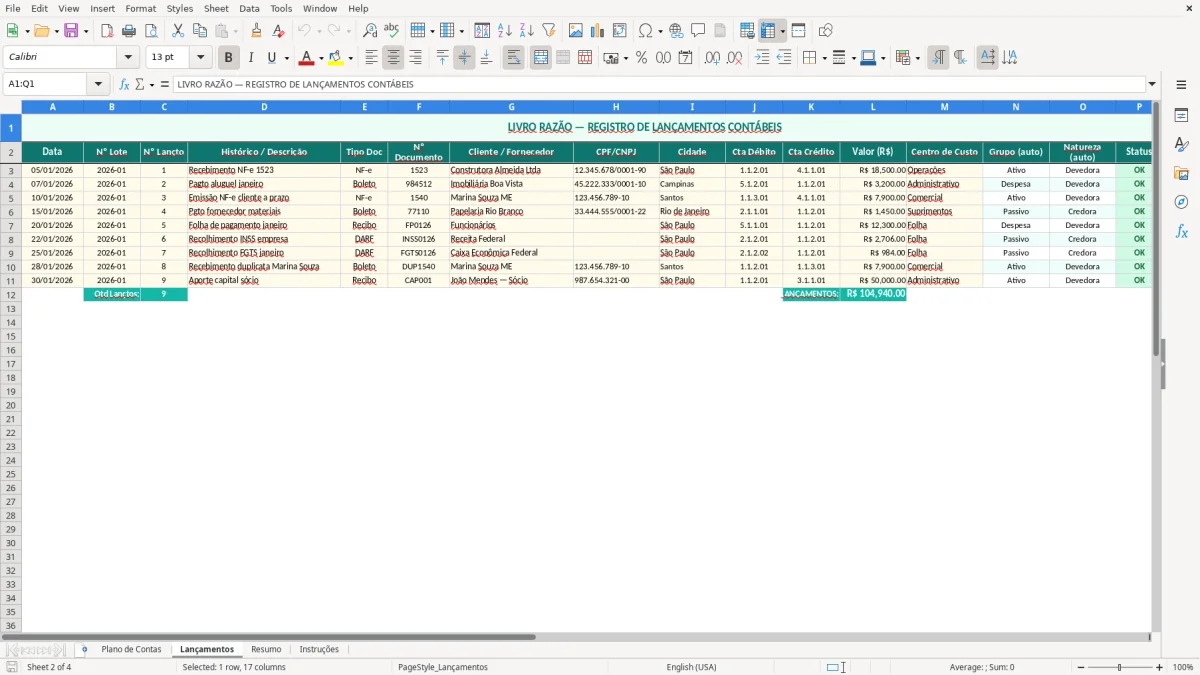
Task: Click the Sort Ascending icon
Action: pyautogui.click(x=504, y=31)
